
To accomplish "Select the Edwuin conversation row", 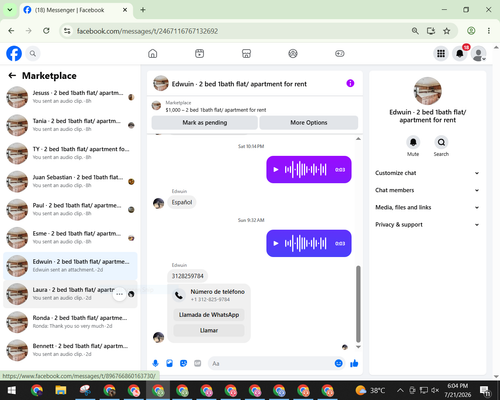I will tap(70, 266).
